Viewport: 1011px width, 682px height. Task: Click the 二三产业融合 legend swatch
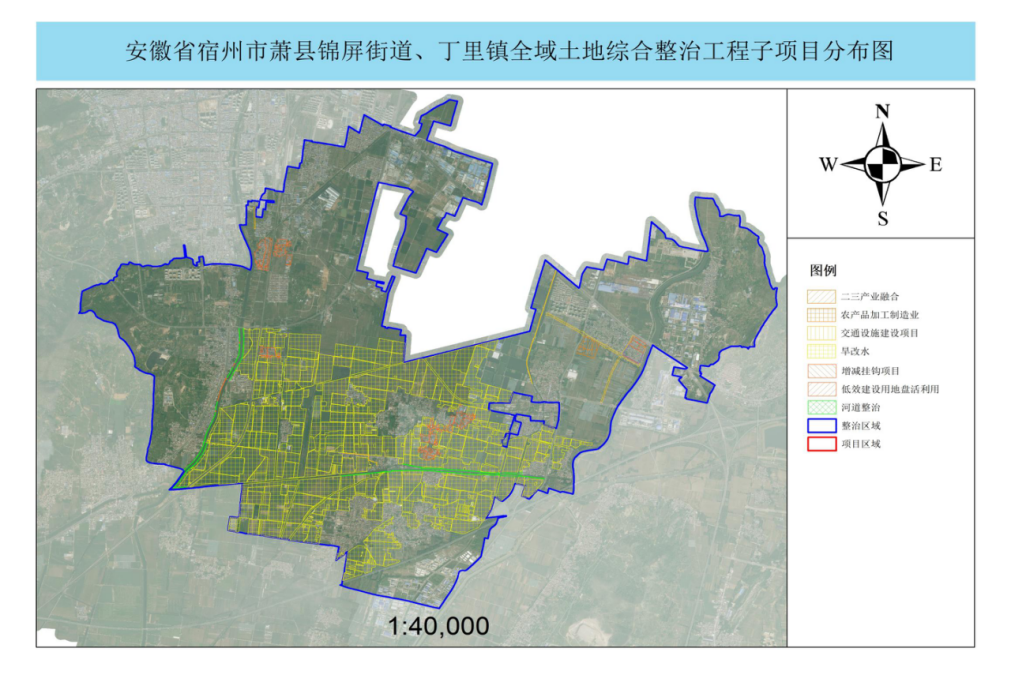click(821, 297)
